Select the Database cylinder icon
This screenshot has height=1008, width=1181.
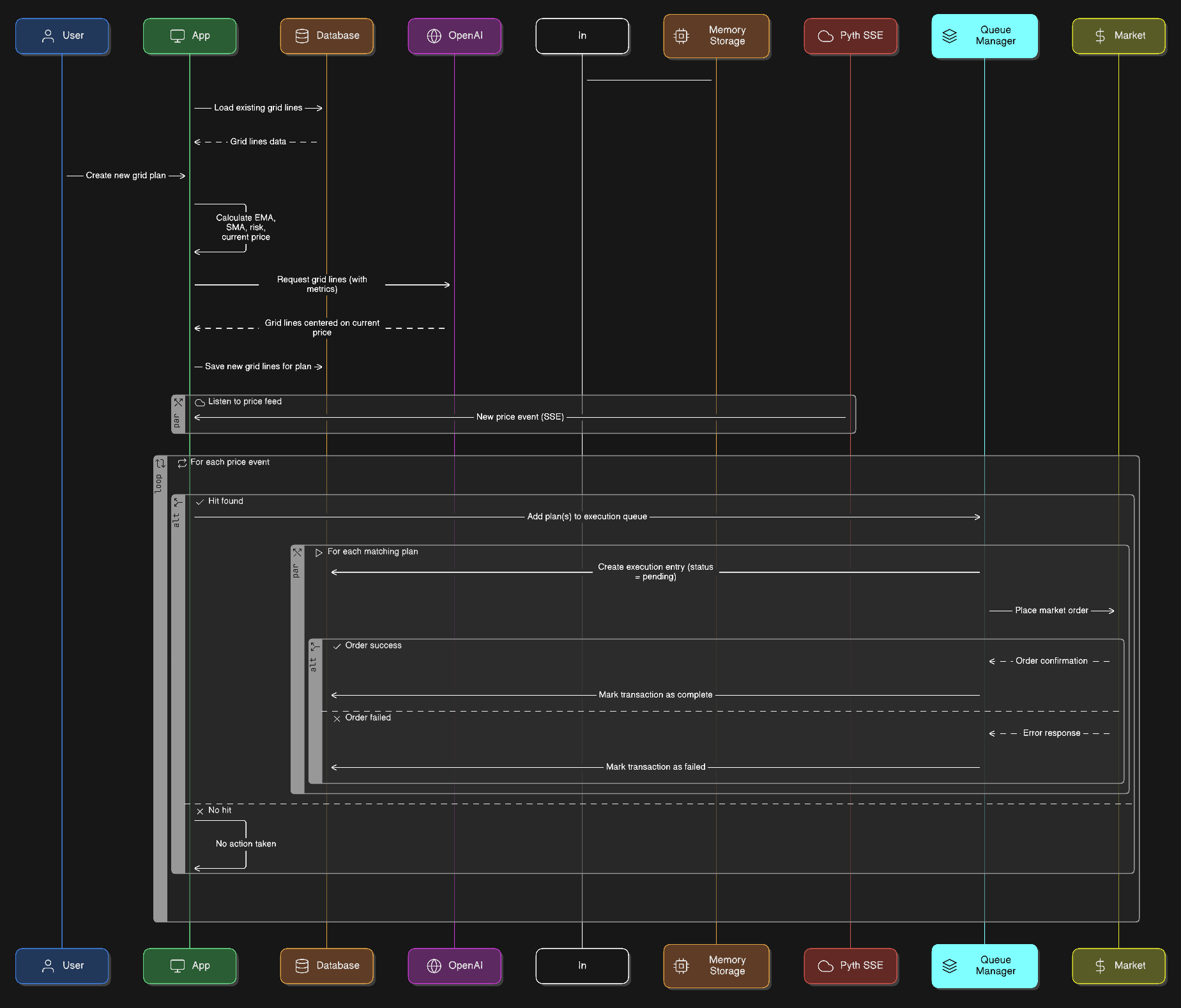click(300, 36)
